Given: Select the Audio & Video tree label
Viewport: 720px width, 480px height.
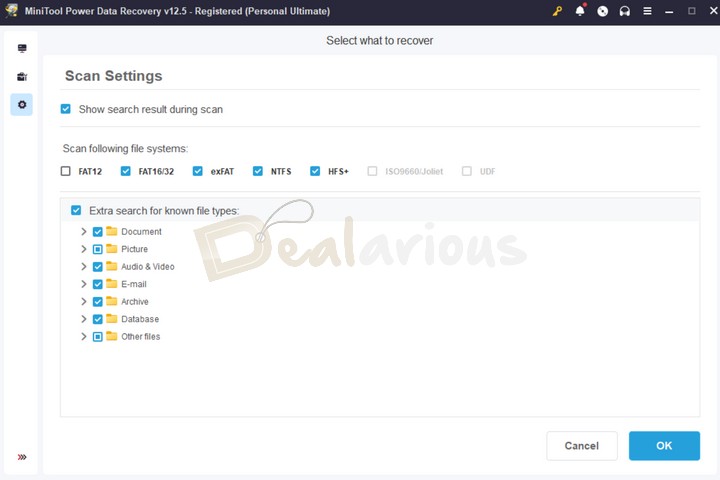Looking at the screenshot, I should click(148, 266).
